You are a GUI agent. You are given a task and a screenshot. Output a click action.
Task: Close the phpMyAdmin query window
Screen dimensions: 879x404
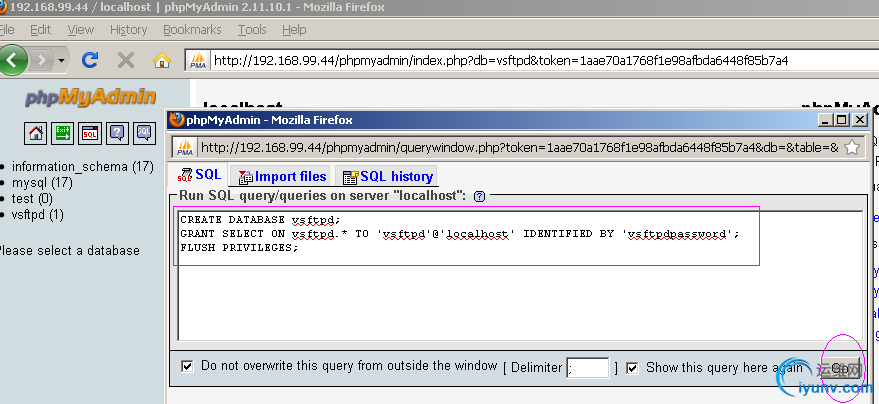point(859,120)
